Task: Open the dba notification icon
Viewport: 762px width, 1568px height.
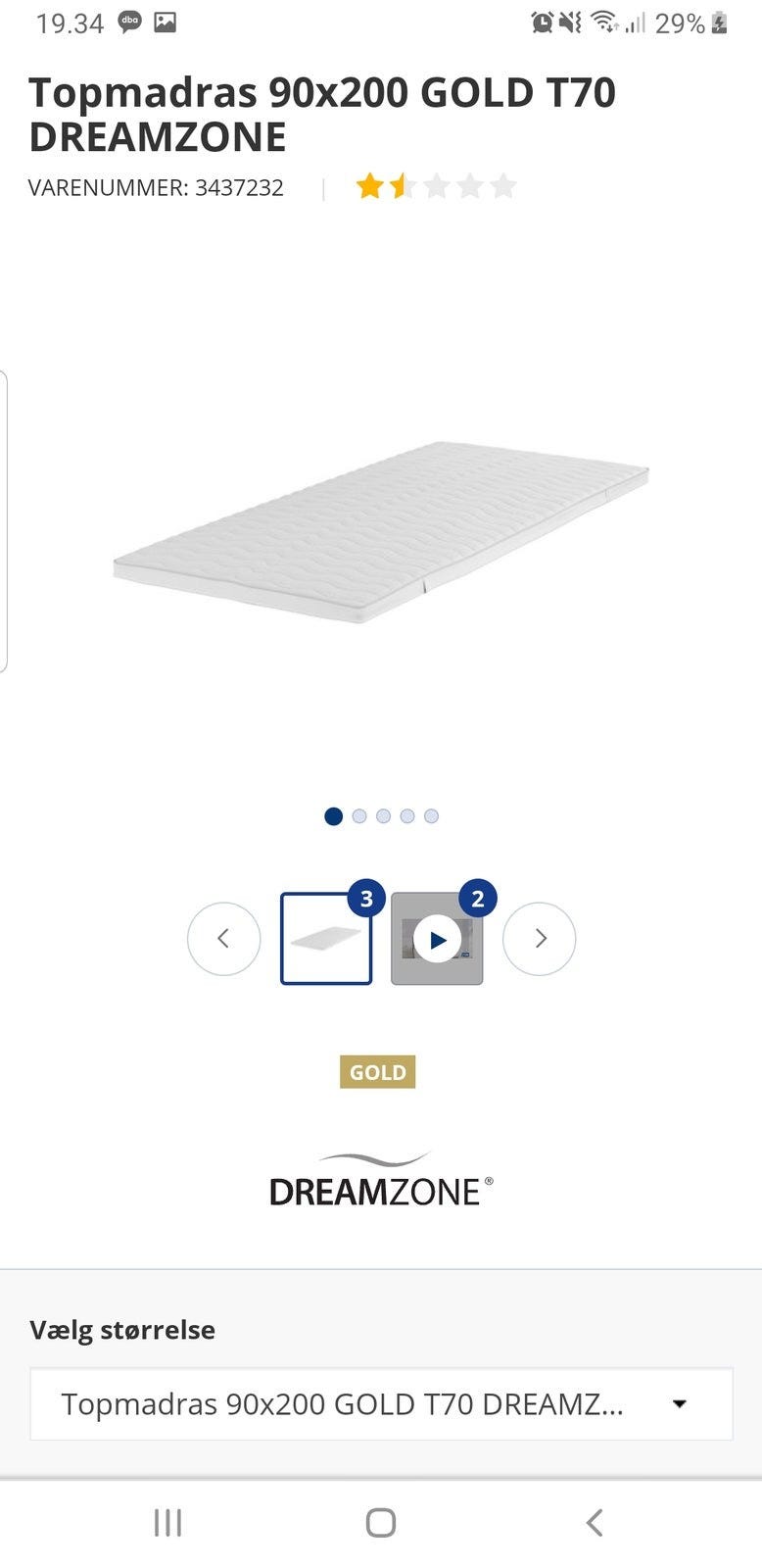Action: coord(129,23)
